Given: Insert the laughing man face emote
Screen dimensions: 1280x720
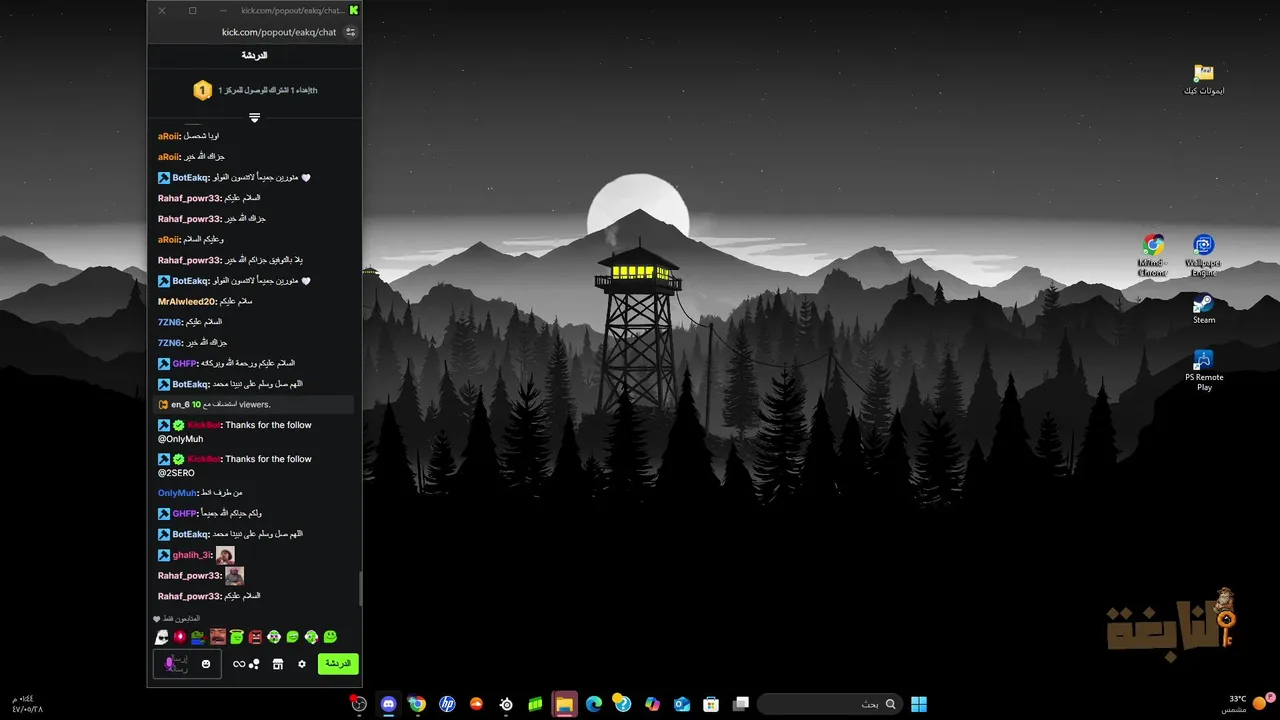Looking at the screenshot, I should coord(217,637).
